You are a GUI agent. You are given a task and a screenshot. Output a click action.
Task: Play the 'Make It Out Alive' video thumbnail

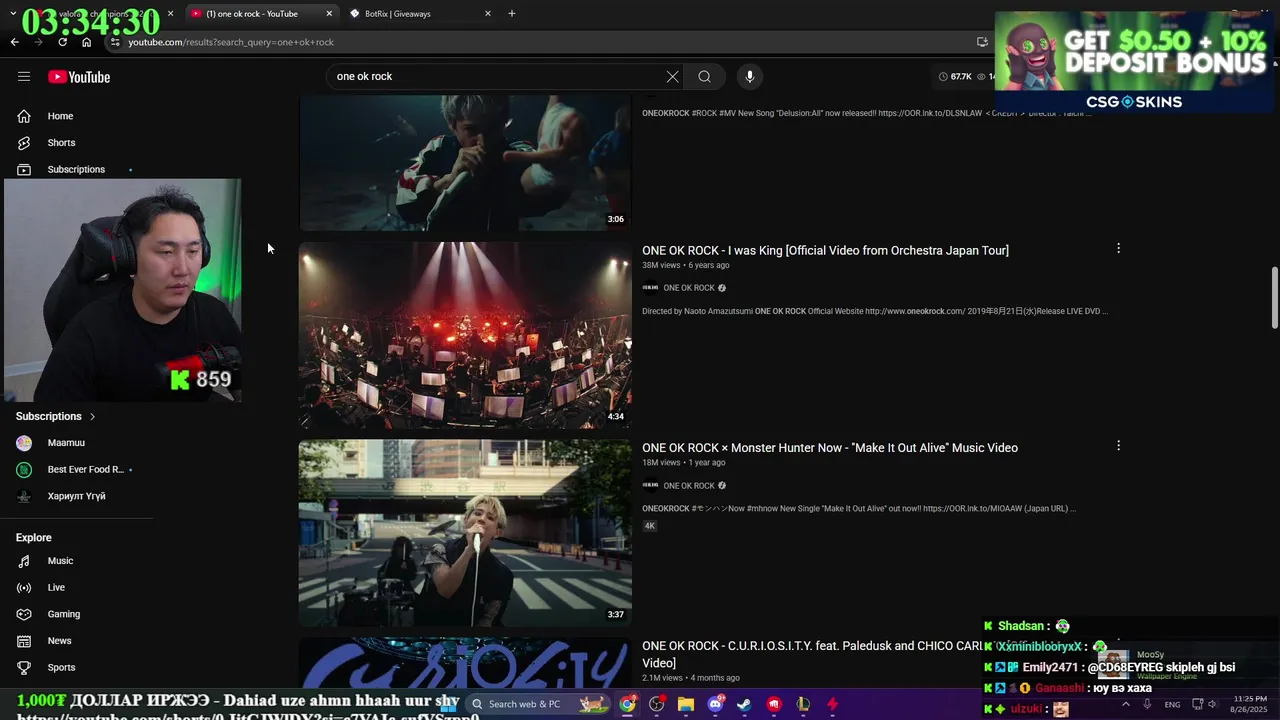(465, 533)
